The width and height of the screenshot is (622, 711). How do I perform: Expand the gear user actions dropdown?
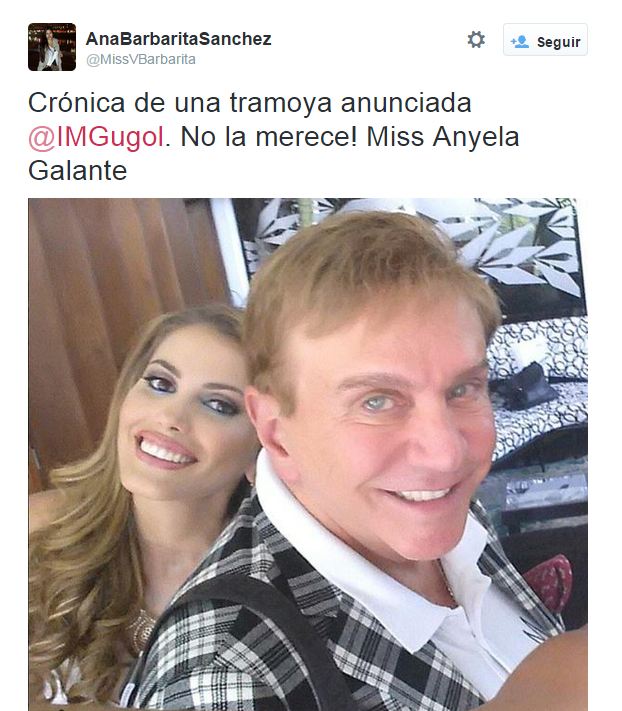pyautogui.click(x=476, y=40)
